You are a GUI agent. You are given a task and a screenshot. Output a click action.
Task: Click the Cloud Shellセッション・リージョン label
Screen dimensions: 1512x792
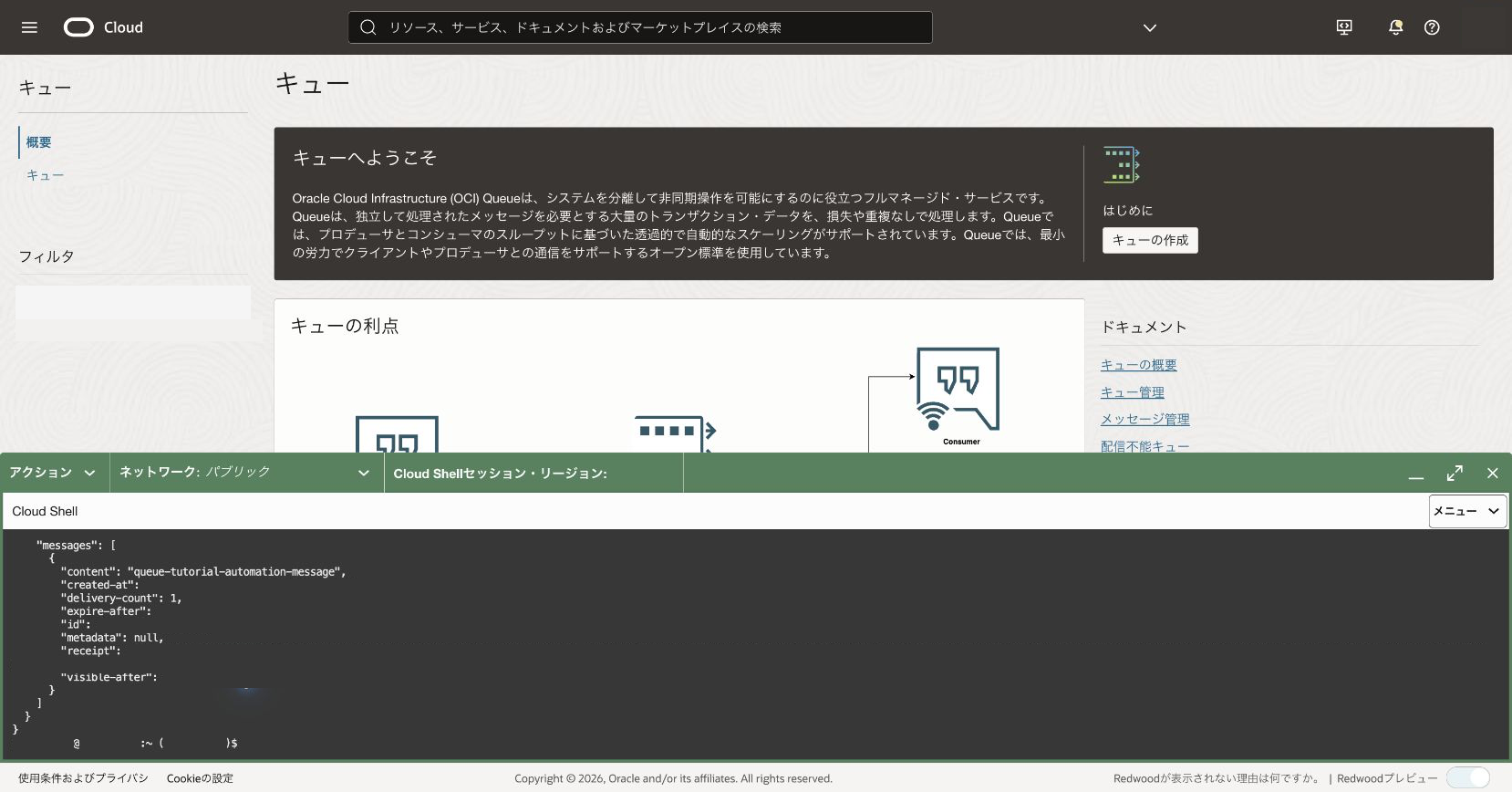click(500, 474)
